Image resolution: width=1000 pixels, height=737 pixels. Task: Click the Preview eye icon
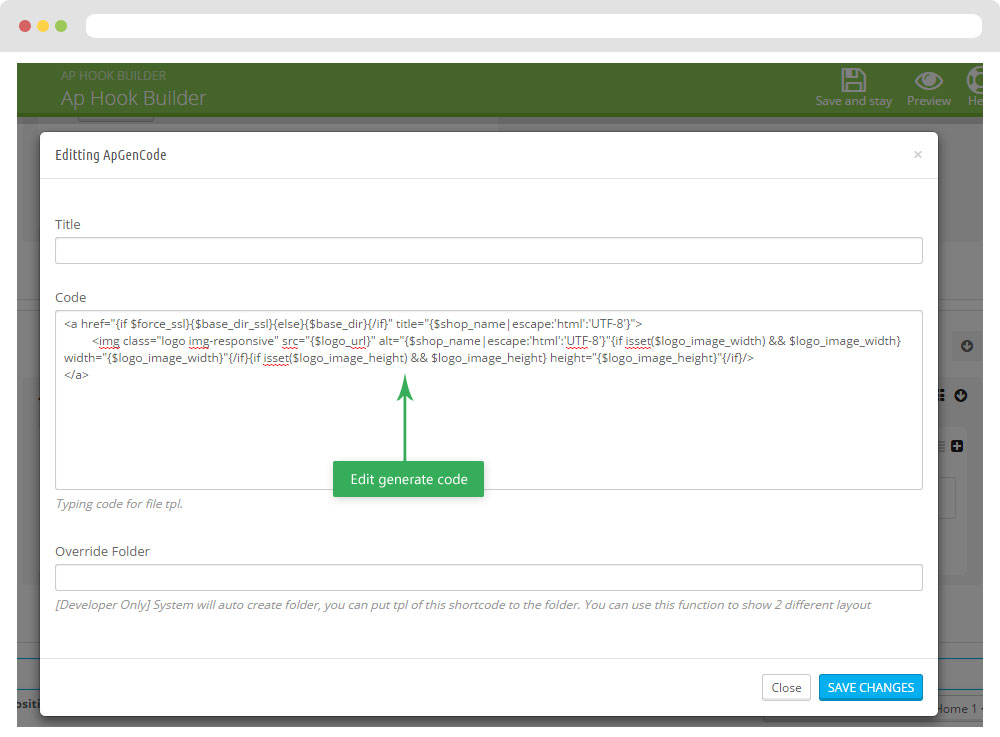(928, 81)
